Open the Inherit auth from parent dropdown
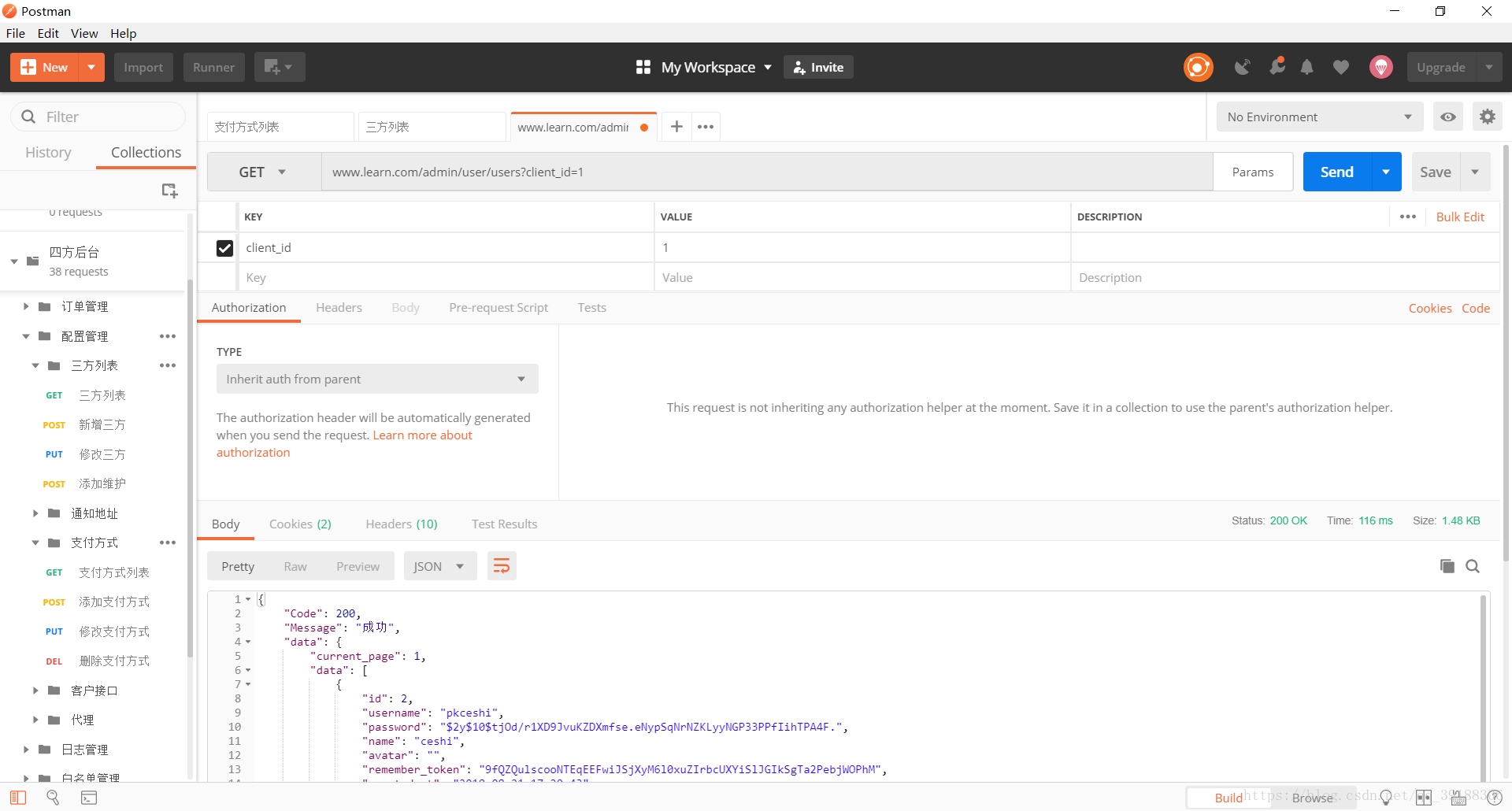1512x811 pixels. [376, 379]
